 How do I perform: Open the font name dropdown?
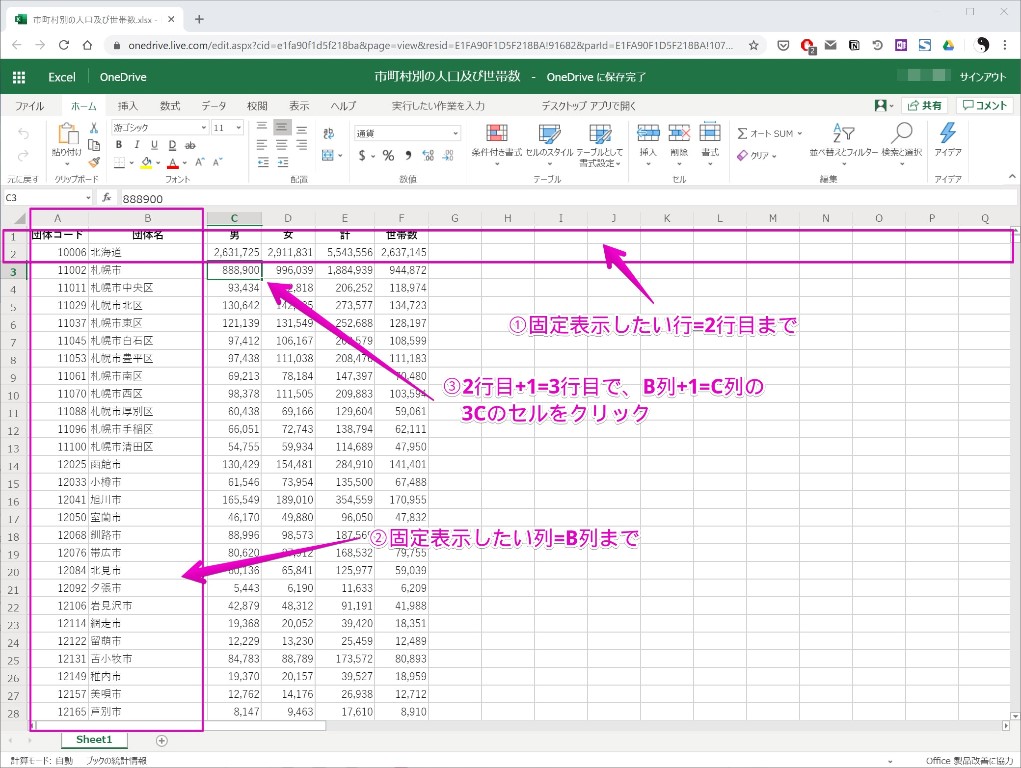pos(159,128)
